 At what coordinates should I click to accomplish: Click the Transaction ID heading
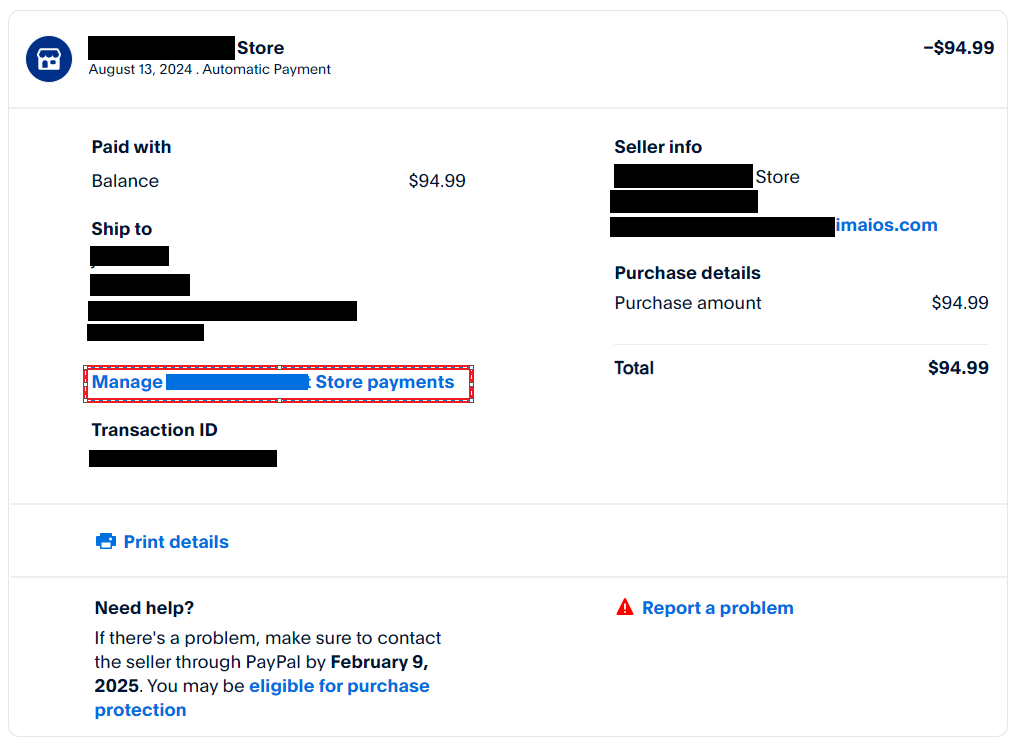coord(155,430)
